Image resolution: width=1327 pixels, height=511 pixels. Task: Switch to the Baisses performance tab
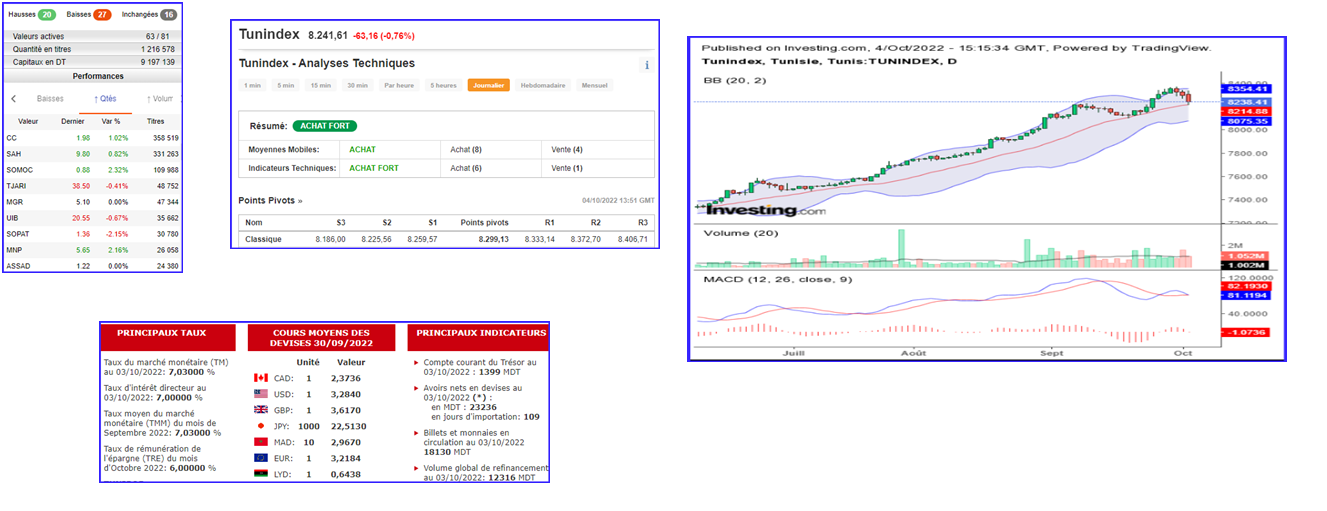point(50,99)
